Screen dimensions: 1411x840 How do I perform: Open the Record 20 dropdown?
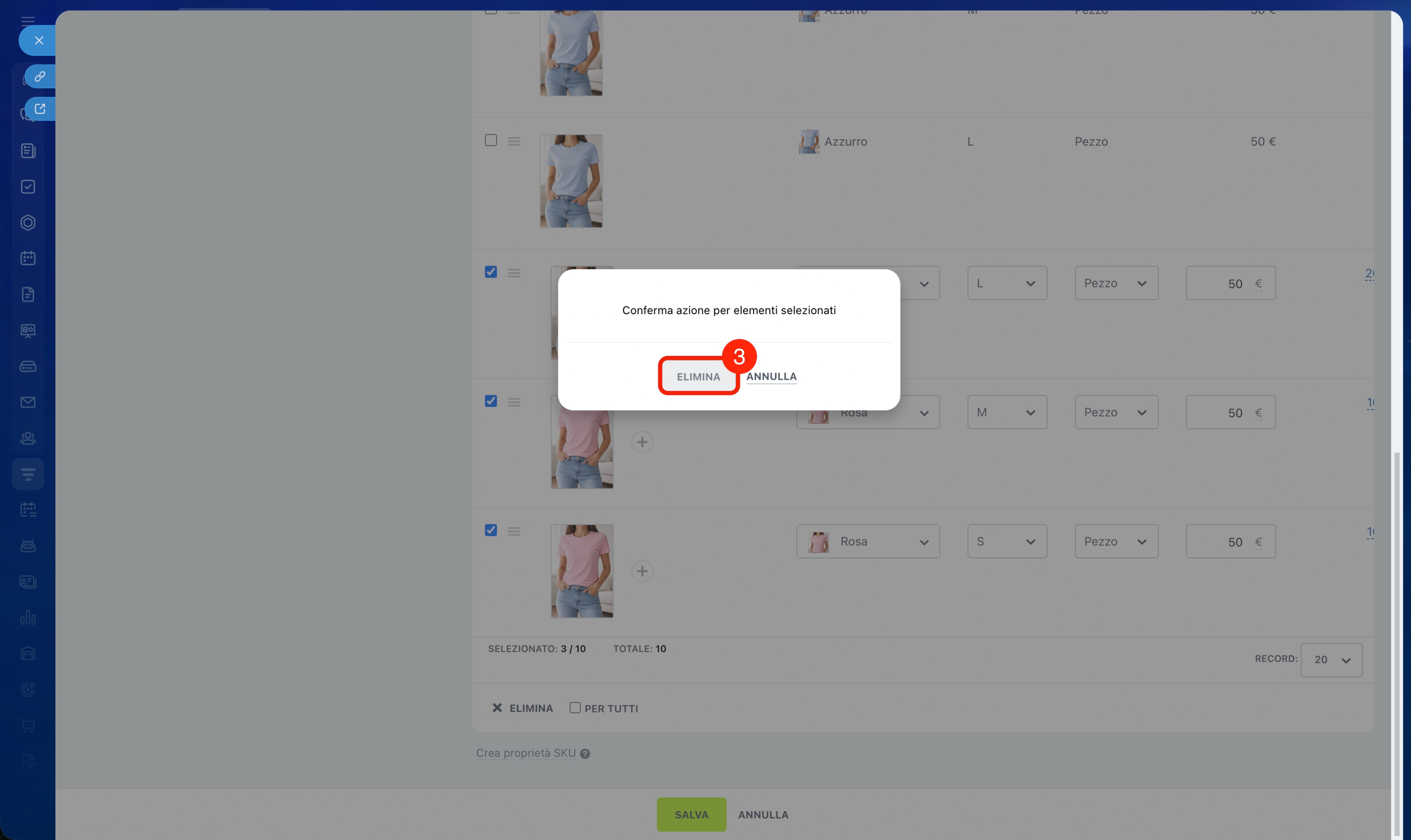click(1331, 660)
